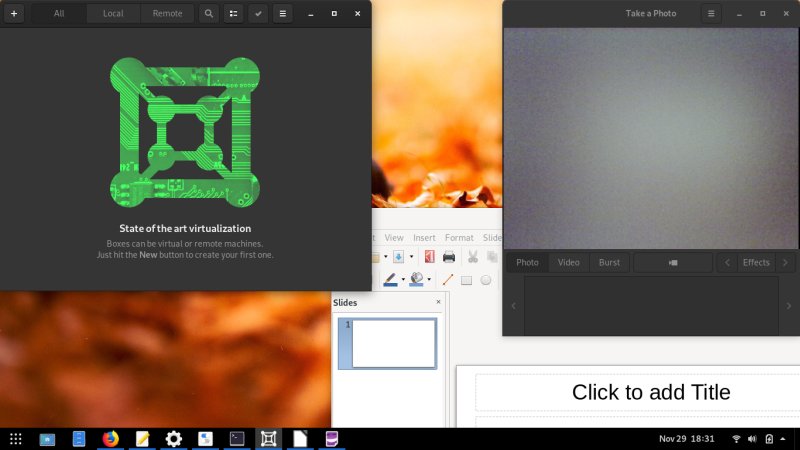Open Firefox from the taskbar

(110, 439)
